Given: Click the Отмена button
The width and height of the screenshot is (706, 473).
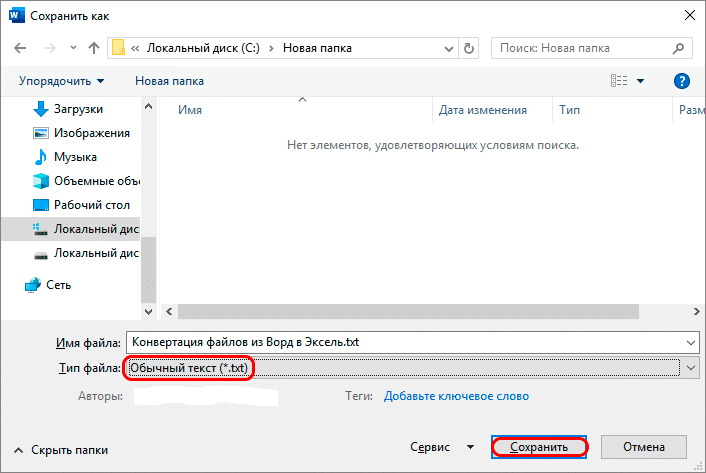Looking at the screenshot, I should (x=644, y=447).
